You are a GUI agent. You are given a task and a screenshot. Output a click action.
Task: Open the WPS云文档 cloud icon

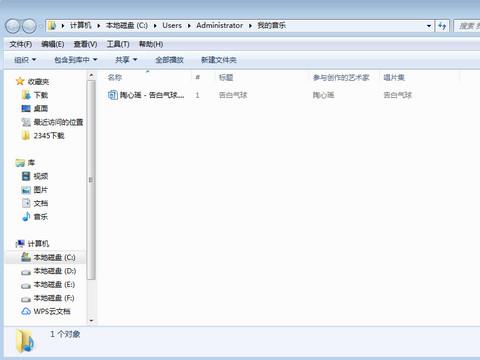(x=26, y=311)
